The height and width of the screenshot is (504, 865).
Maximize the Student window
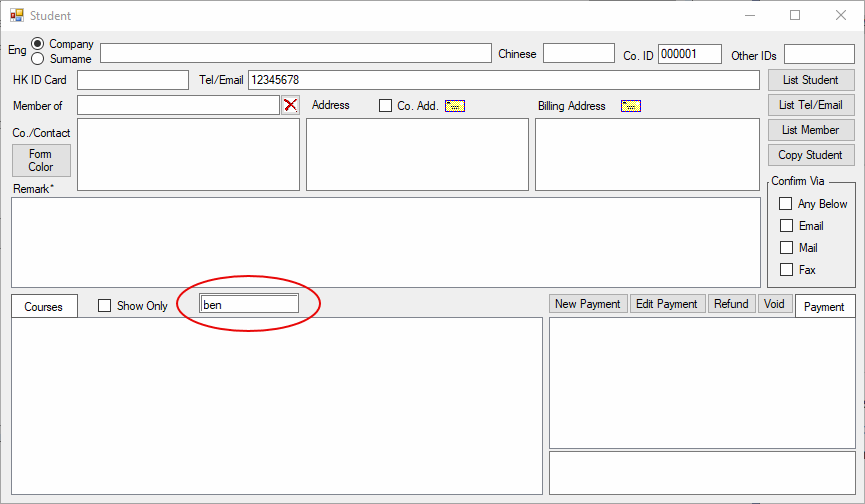(795, 15)
